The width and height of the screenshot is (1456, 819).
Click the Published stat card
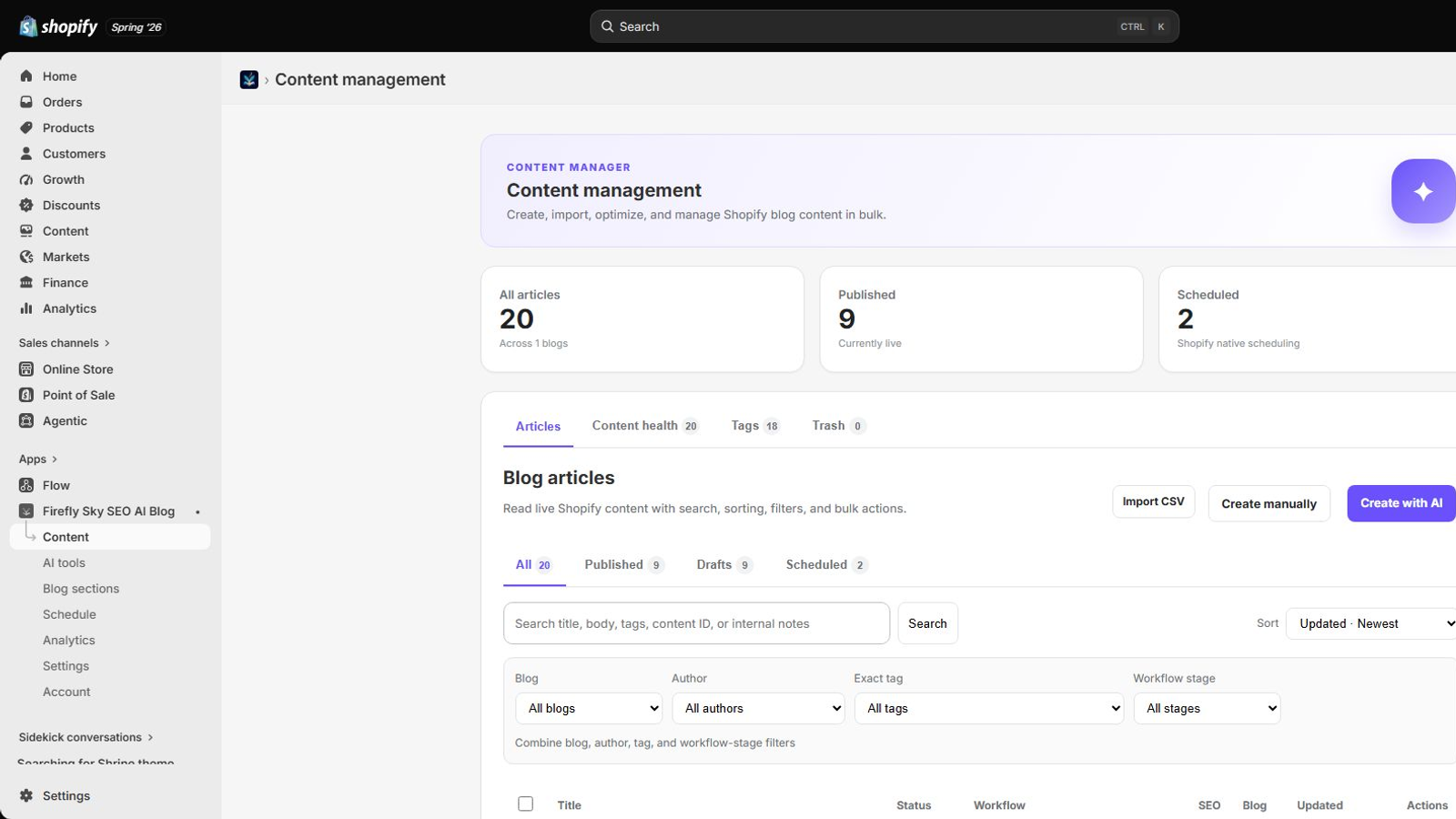click(981, 319)
